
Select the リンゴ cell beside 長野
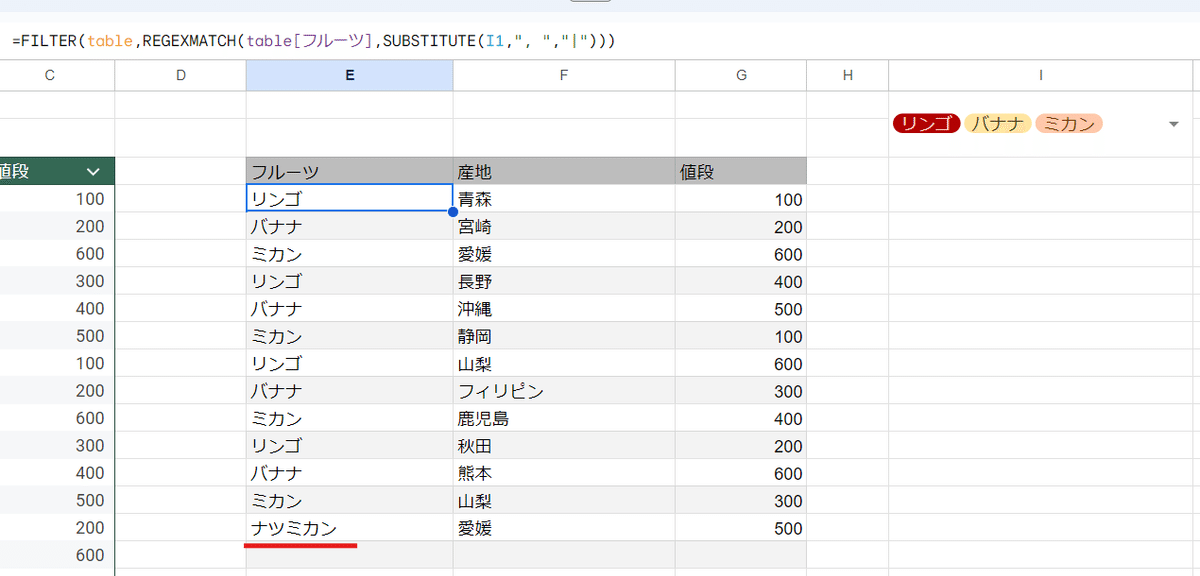[x=350, y=281]
